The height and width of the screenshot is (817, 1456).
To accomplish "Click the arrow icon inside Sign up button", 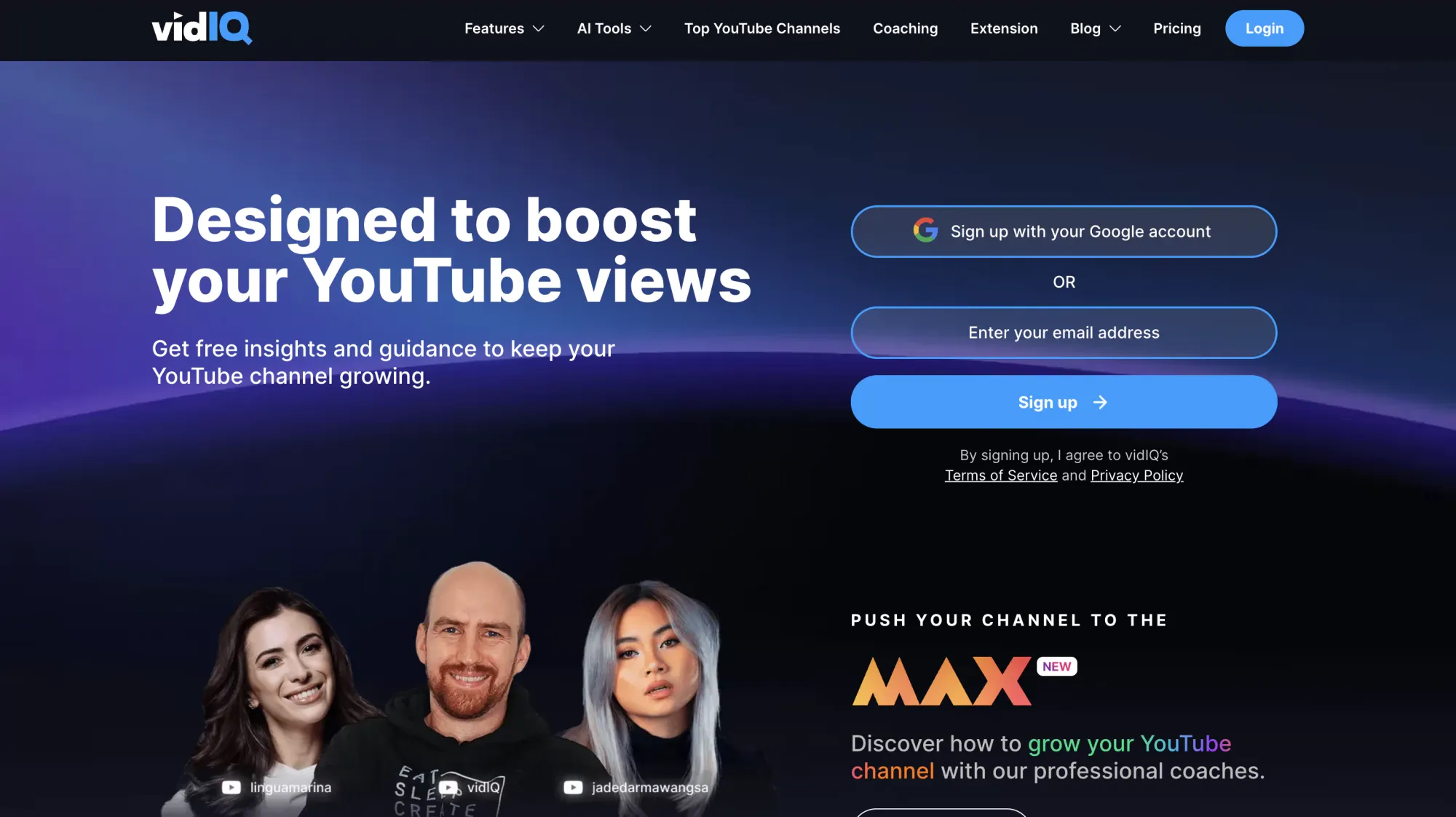I will click(1099, 402).
